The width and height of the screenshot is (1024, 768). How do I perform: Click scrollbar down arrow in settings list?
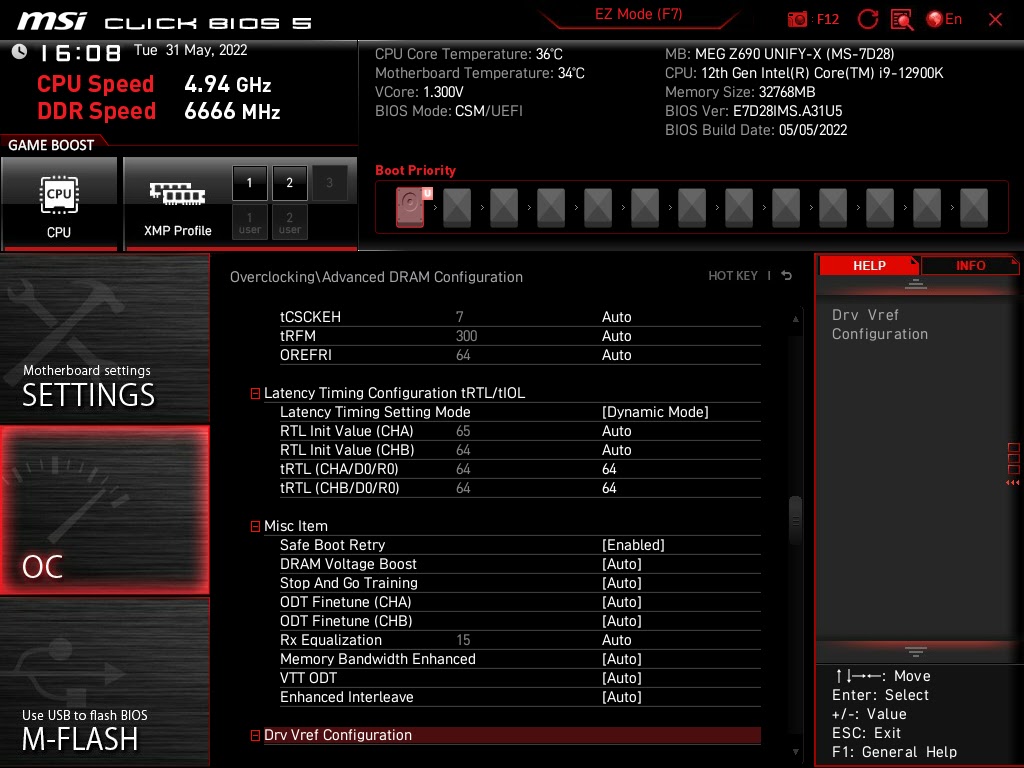pos(795,752)
